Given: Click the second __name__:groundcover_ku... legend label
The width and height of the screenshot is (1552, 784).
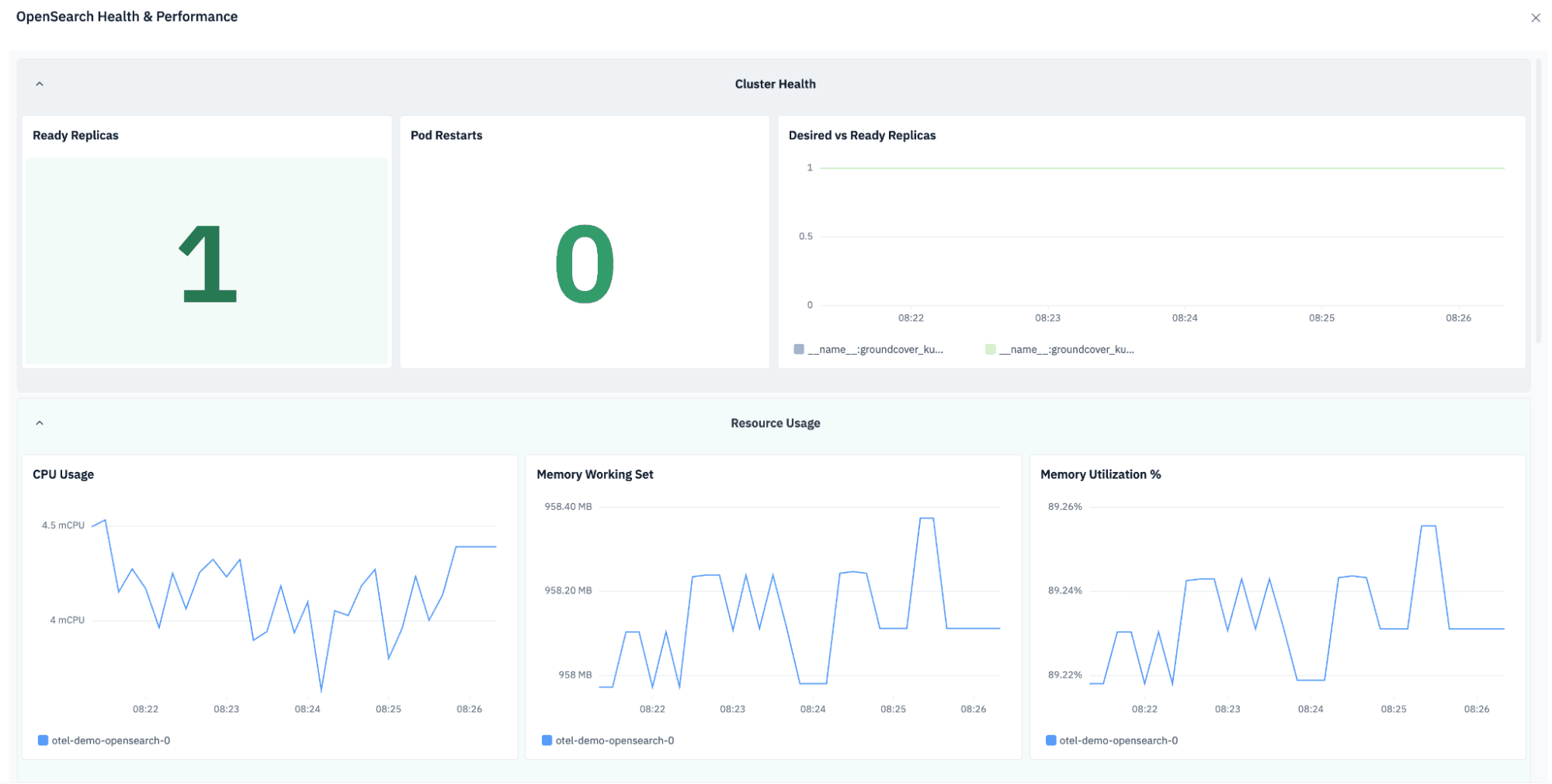Looking at the screenshot, I should pos(1066,349).
